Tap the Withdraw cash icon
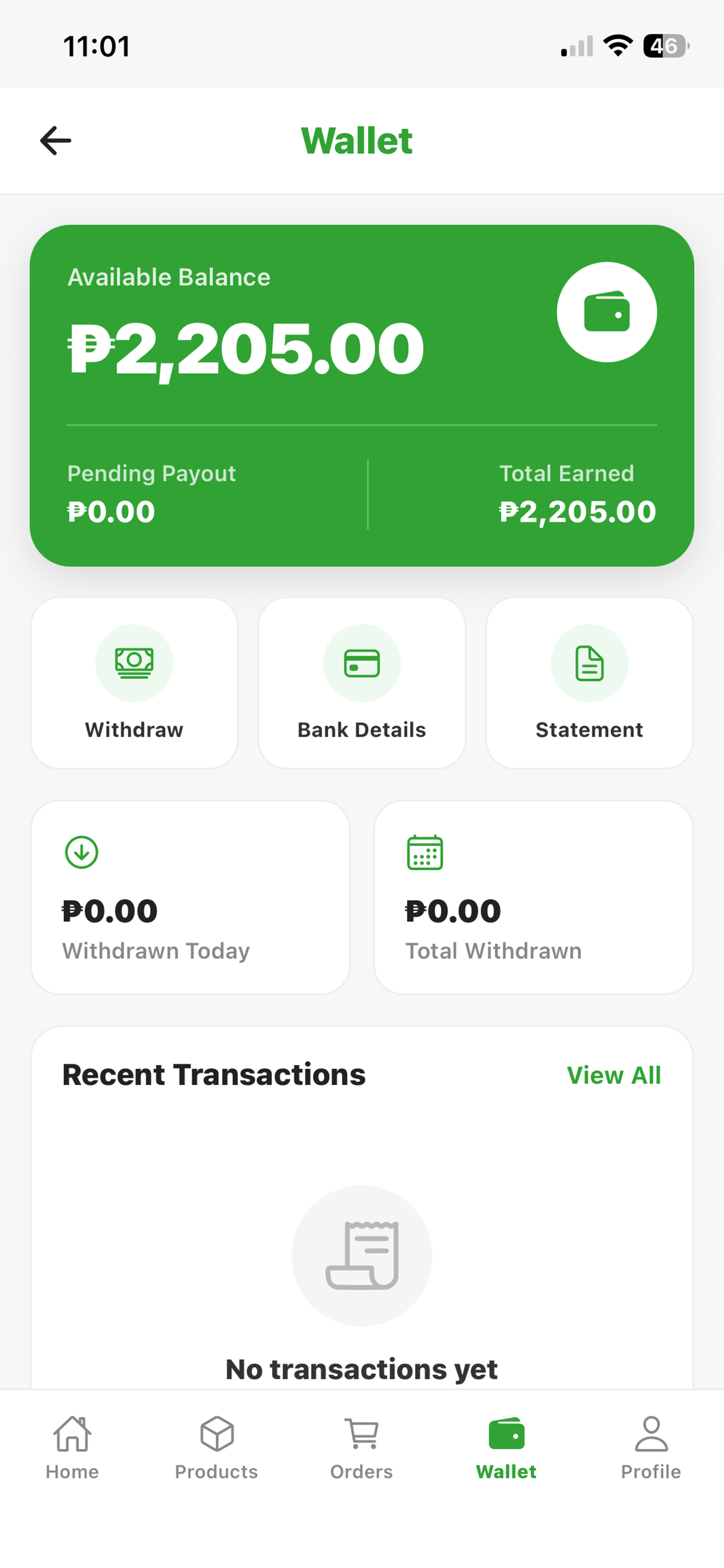The width and height of the screenshot is (724, 1568). click(135, 663)
